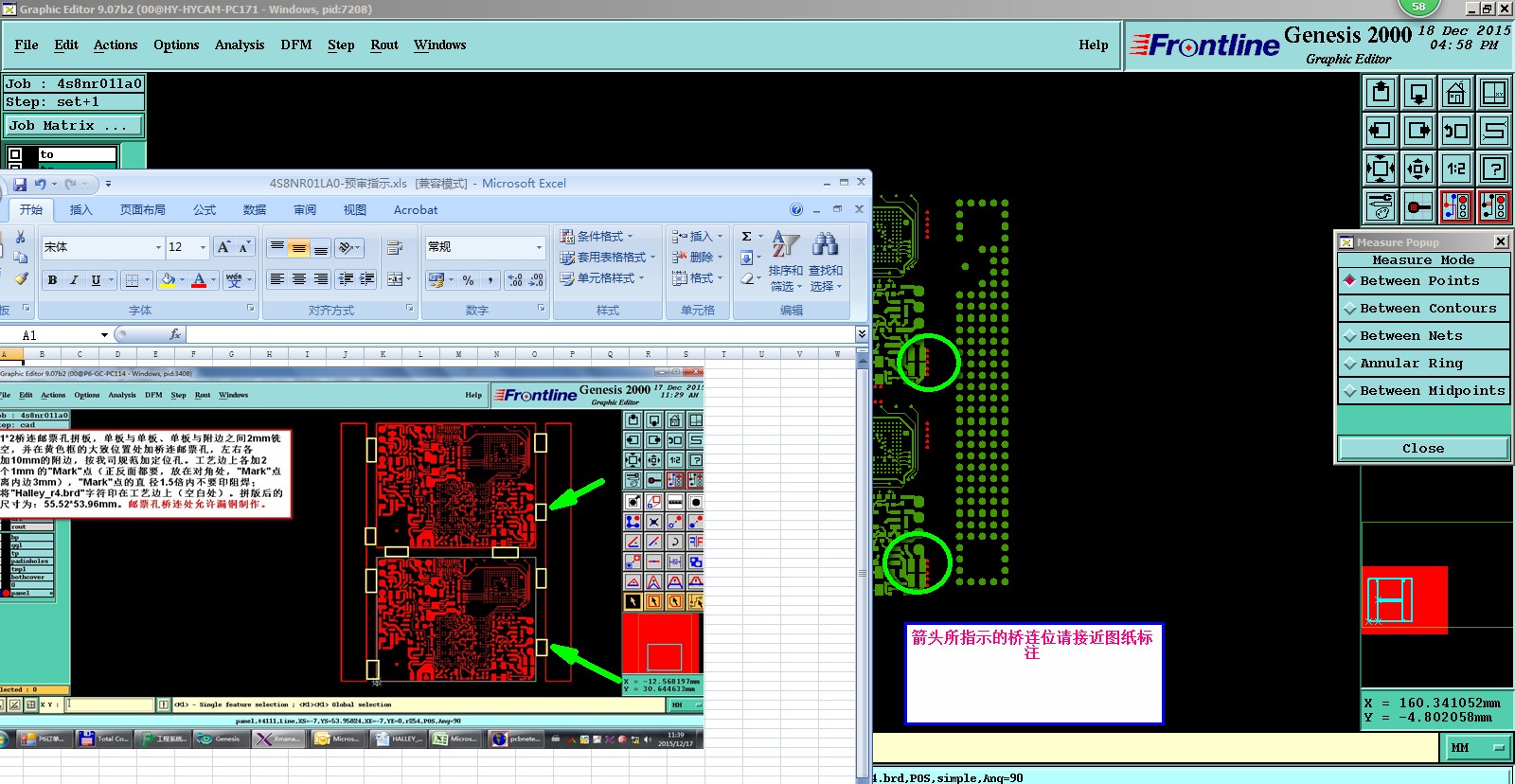Image resolution: width=1515 pixels, height=784 pixels.
Task: Click the Undo icon in Excel
Action: 41,184
